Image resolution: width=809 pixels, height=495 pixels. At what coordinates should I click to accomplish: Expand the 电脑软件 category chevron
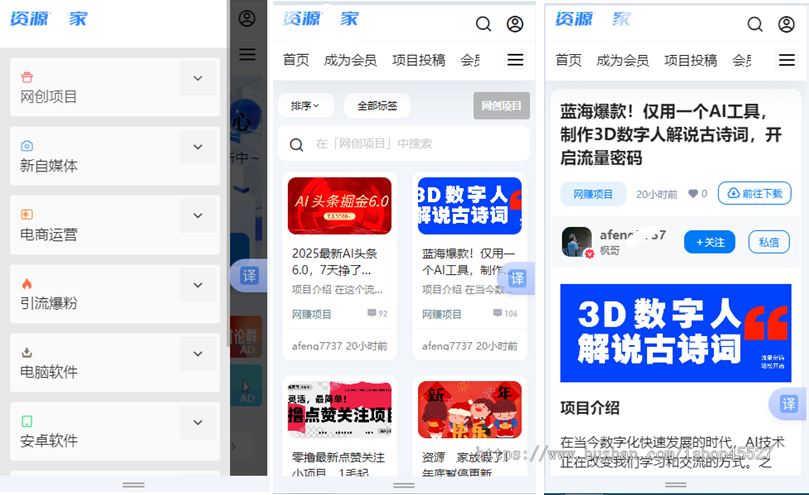[198, 354]
